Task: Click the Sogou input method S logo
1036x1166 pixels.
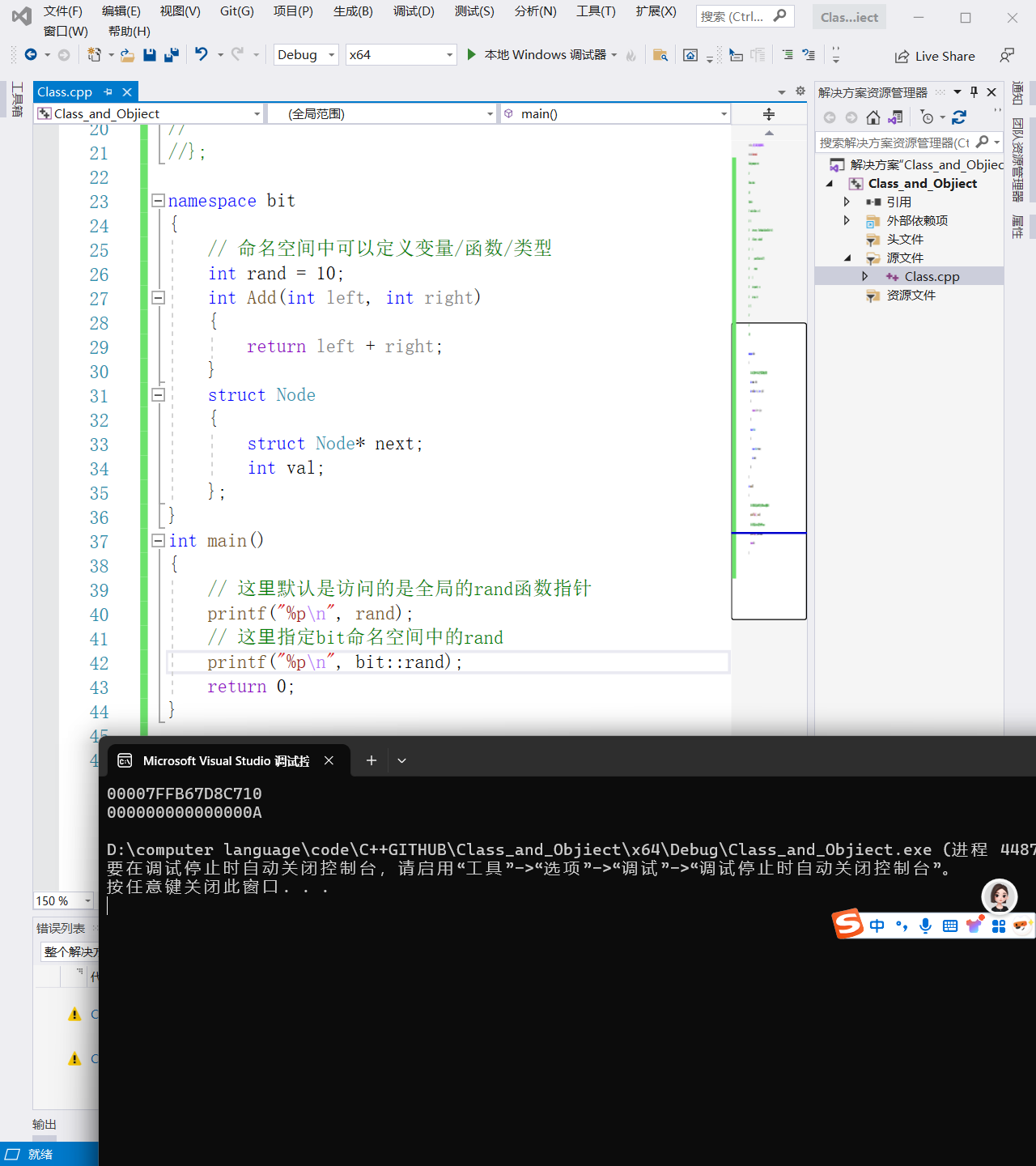Action: click(848, 924)
